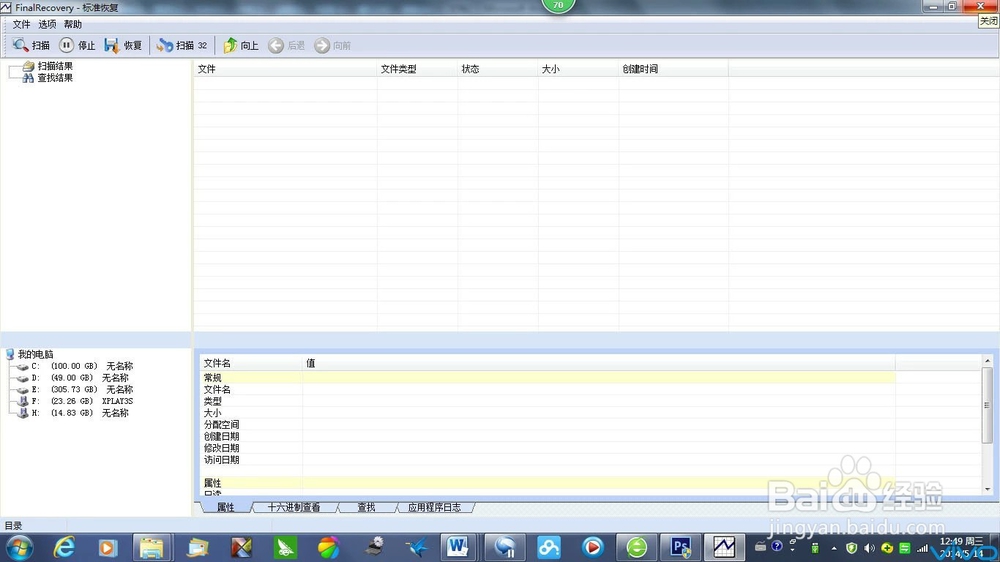The image size is (1000, 562).
Task: Click the properties panel scroll down arrow
Action: [987, 489]
